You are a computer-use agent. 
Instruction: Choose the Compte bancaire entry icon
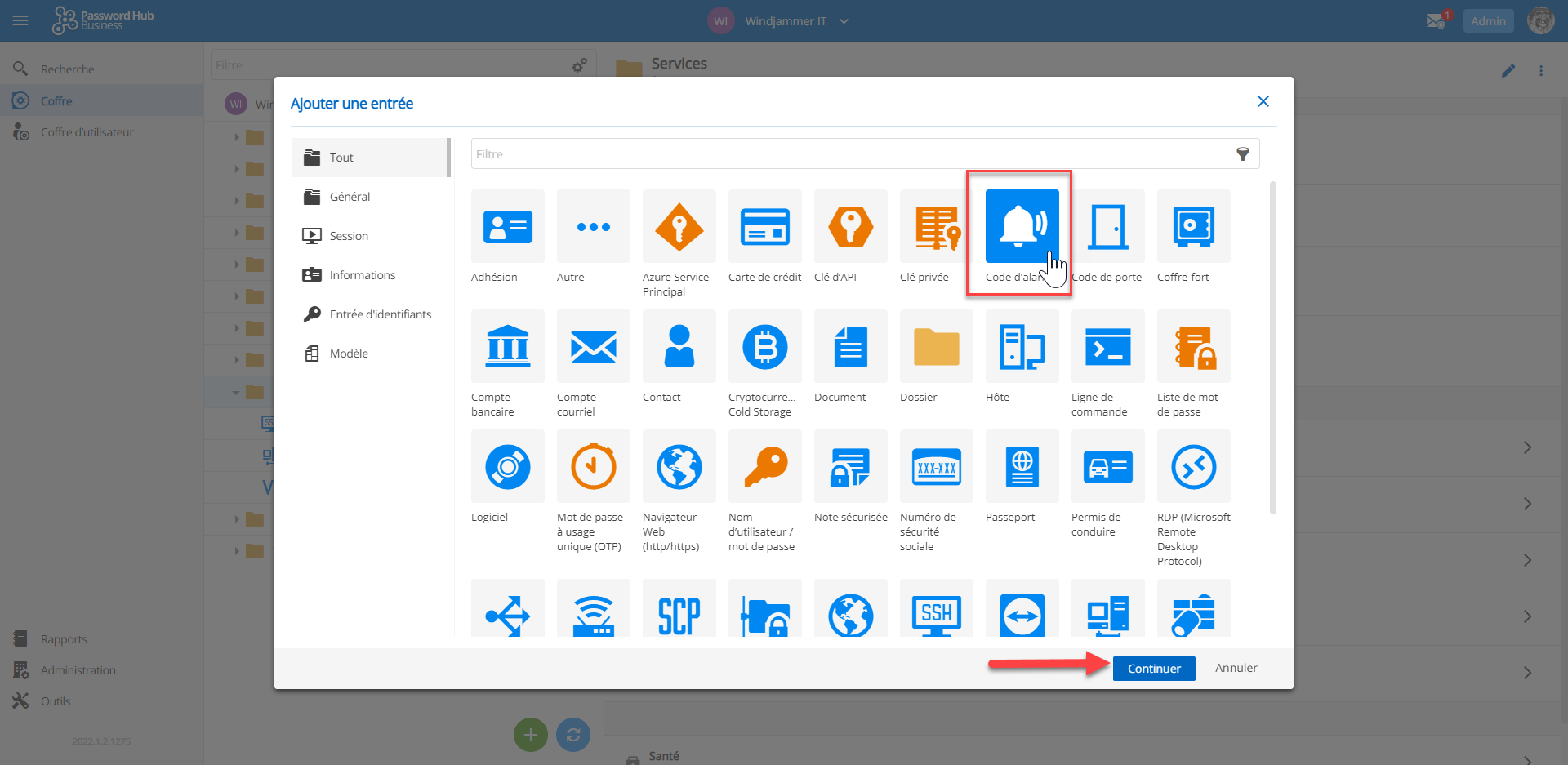(x=507, y=347)
